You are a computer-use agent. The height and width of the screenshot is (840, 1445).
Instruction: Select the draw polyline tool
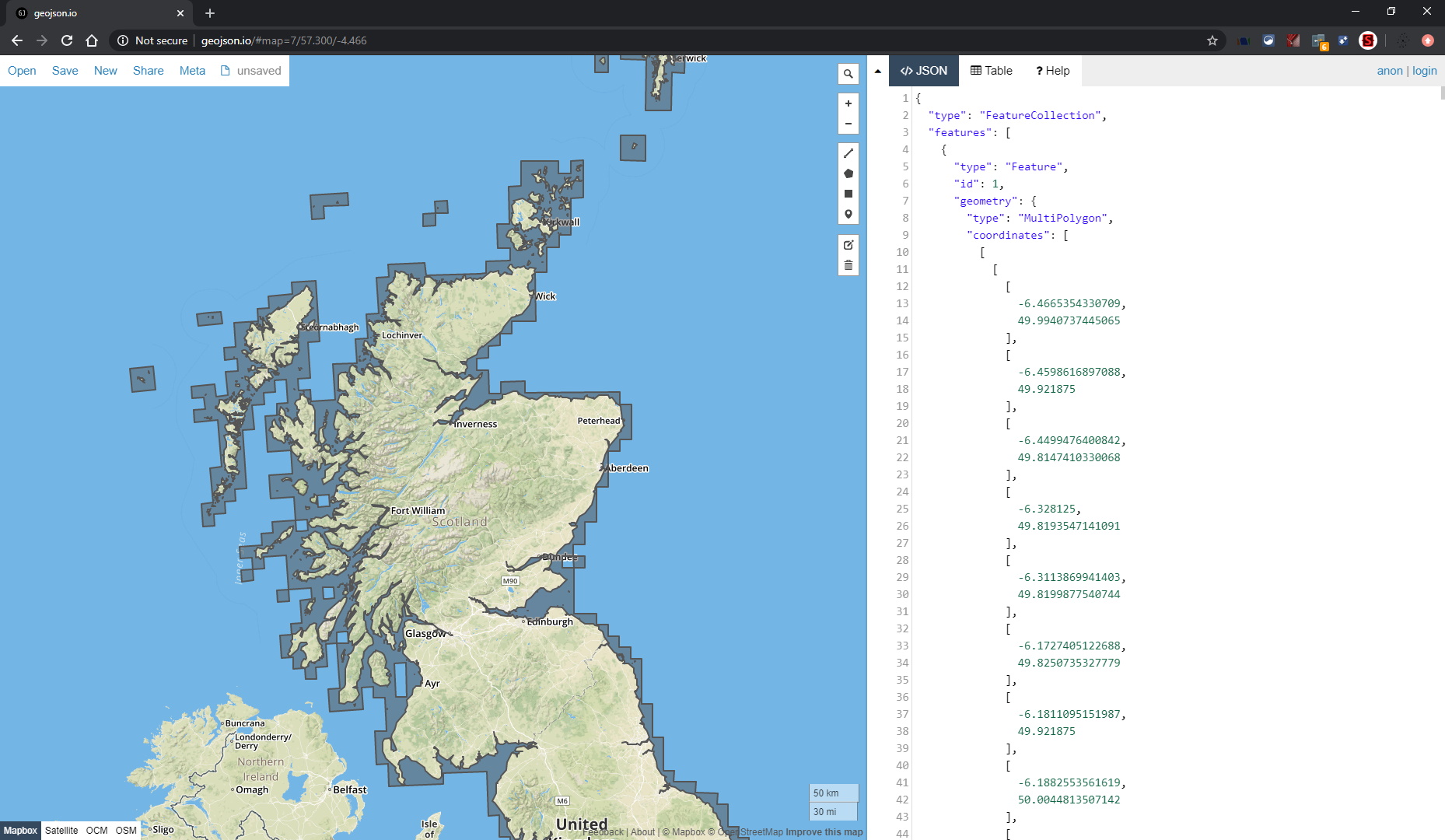coord(848,153)
